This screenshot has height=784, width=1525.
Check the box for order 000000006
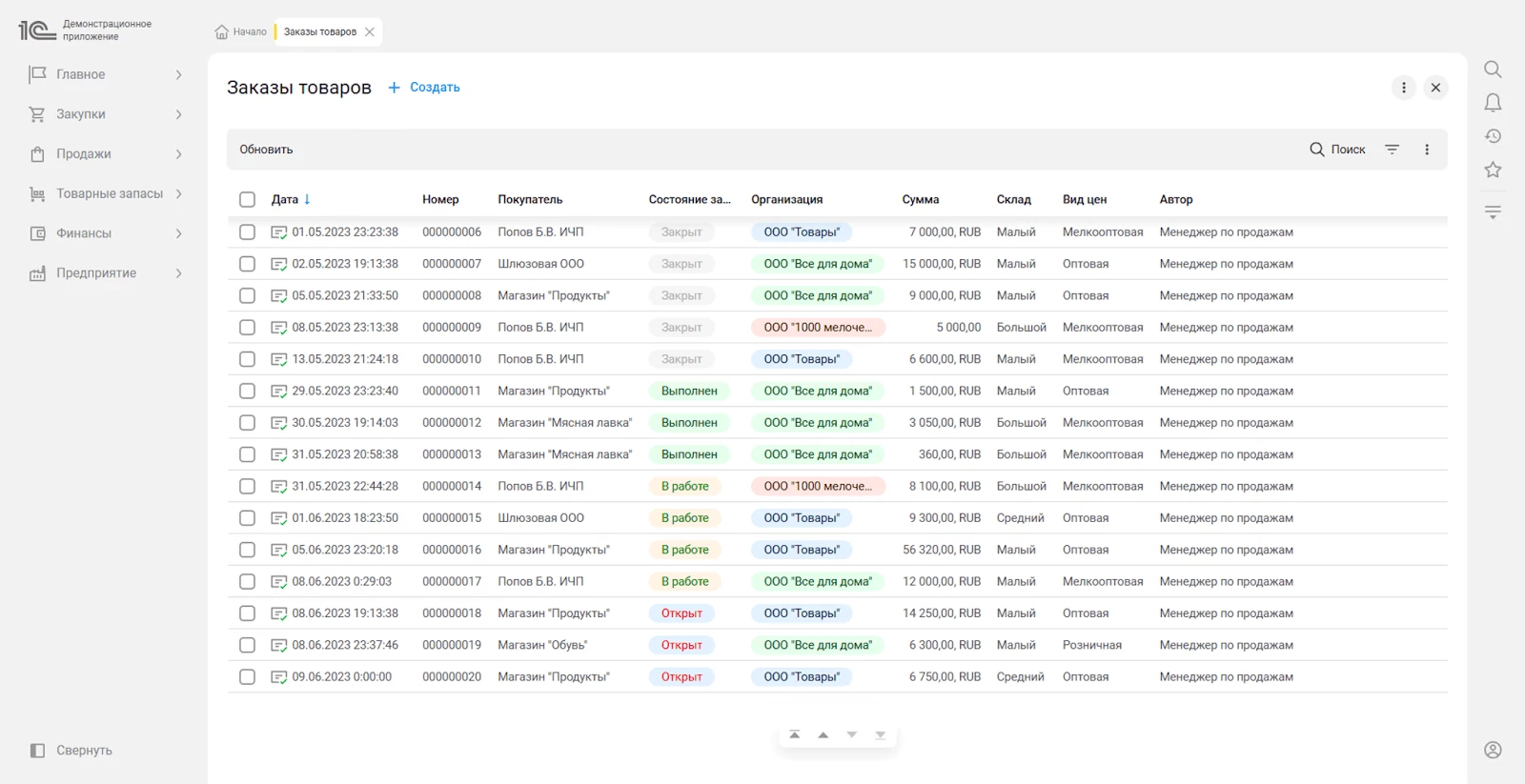pos(247,231)
